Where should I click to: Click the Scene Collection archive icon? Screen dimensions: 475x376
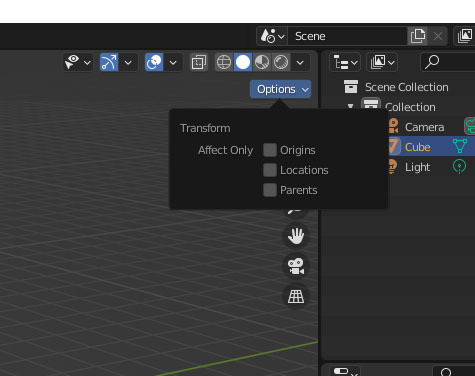pyautogui.click(x=351, y=87)
